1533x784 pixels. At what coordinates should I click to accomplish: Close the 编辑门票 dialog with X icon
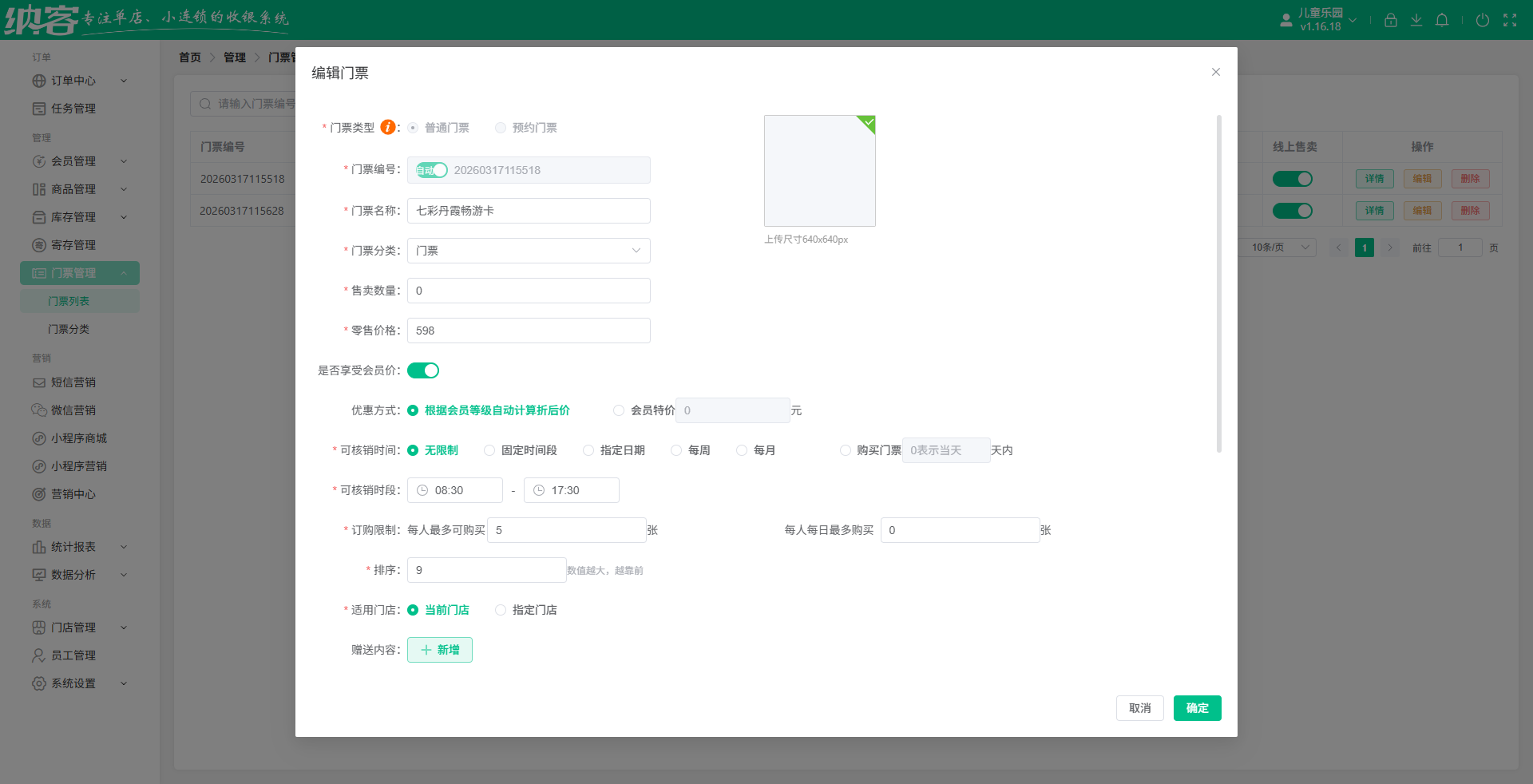coord(1215,72)
